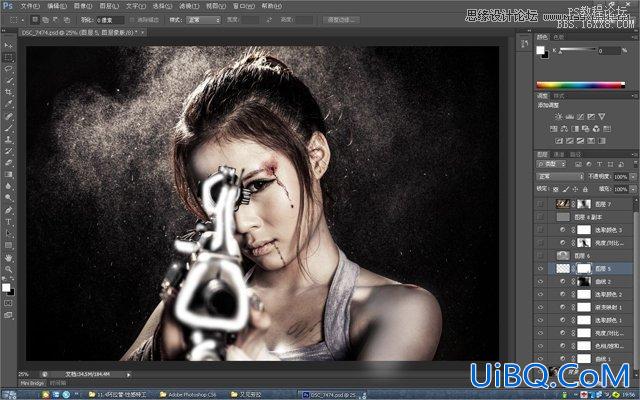Show the hidden 图层 4 副本 layer
This screenshot has height=400, width=640.
(540, 217)
